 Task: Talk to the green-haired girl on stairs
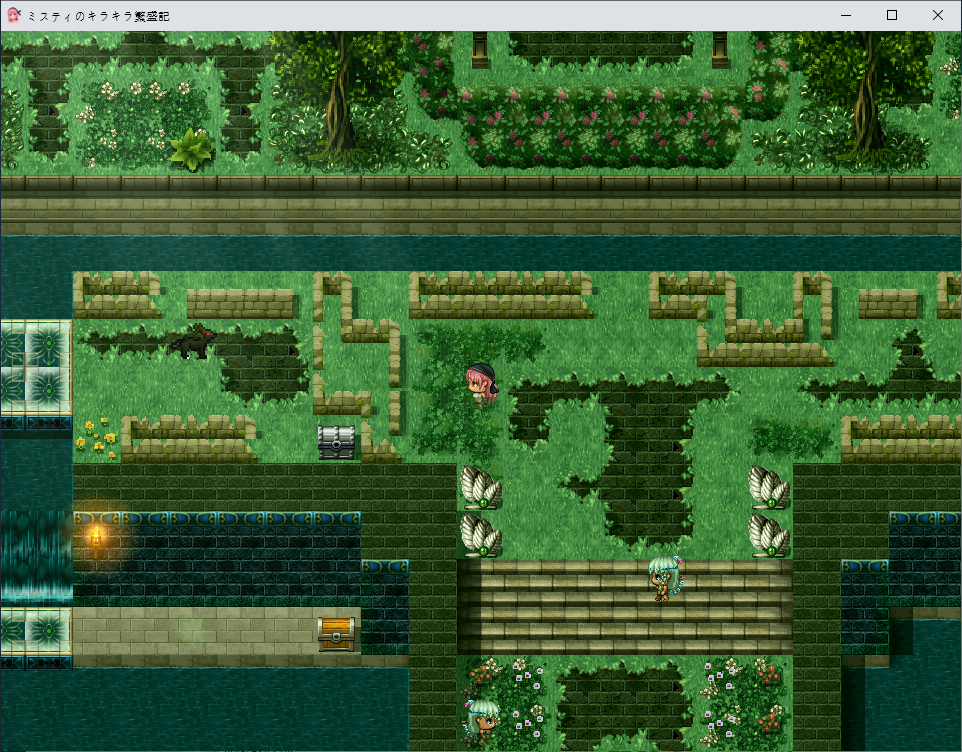click(x=666, y=578)
